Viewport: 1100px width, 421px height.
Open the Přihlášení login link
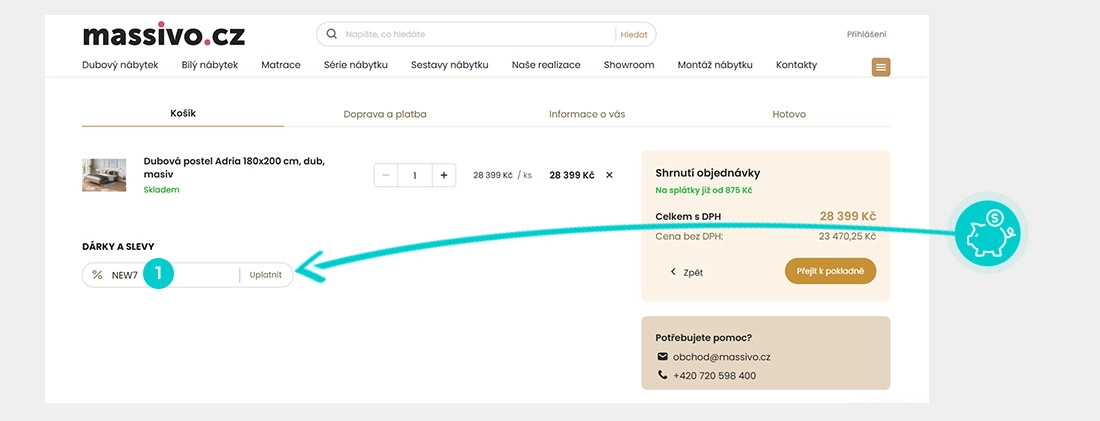pos(866,34)
